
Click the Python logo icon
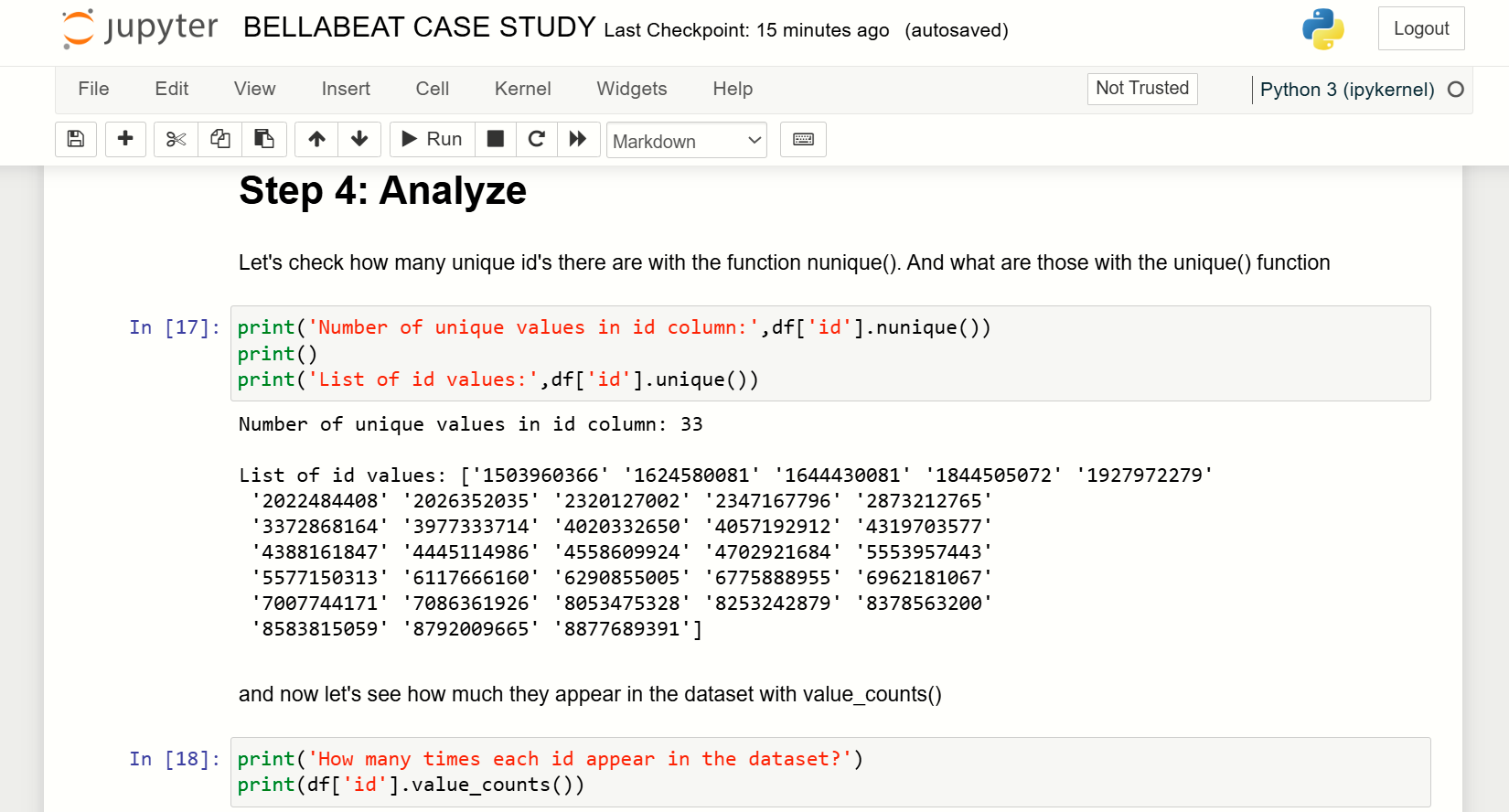(x=1323, y=28)
